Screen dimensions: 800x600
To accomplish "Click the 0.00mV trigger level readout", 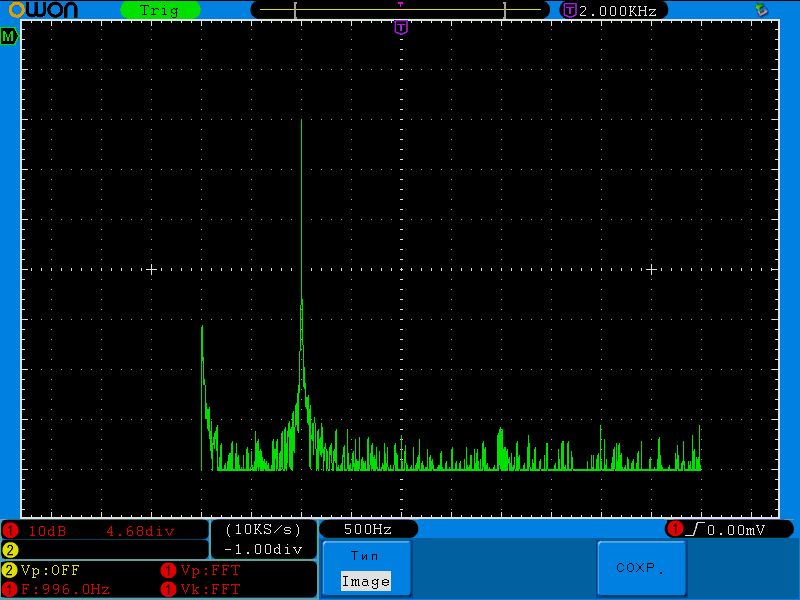I will [736, 530].
